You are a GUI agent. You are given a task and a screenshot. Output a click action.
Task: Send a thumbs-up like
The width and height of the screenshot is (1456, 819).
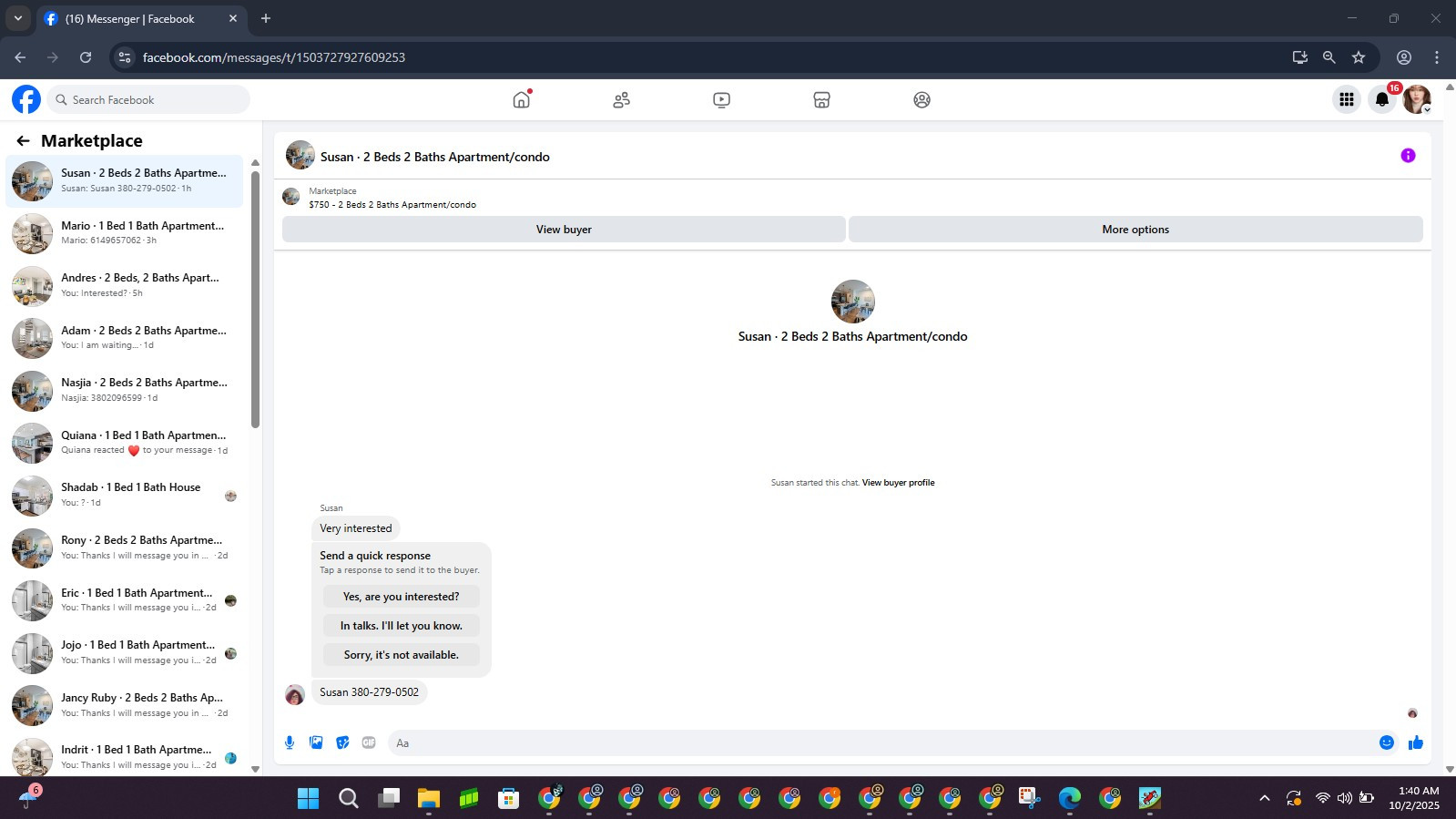(x=1415, y=742)
